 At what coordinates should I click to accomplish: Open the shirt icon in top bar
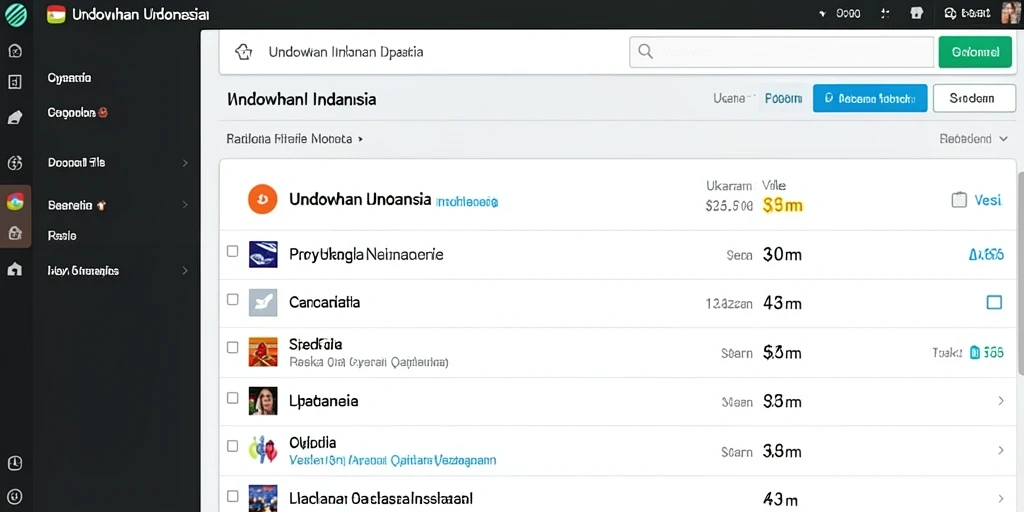coord(916,13)
